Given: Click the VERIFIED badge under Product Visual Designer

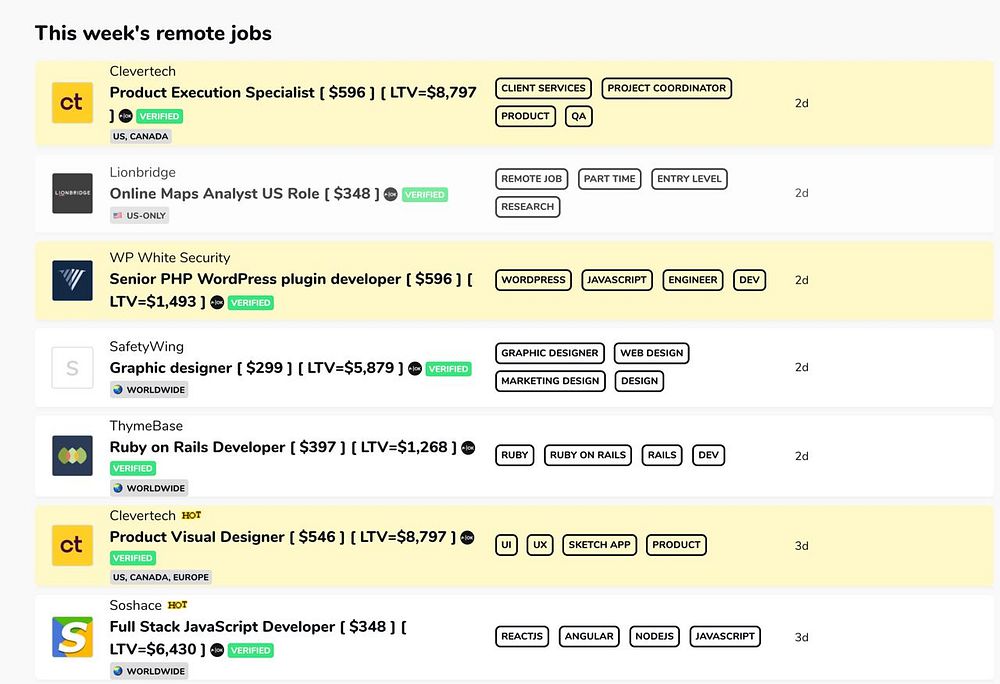Looking at the screenshot, I should click(x=133, y=558).
